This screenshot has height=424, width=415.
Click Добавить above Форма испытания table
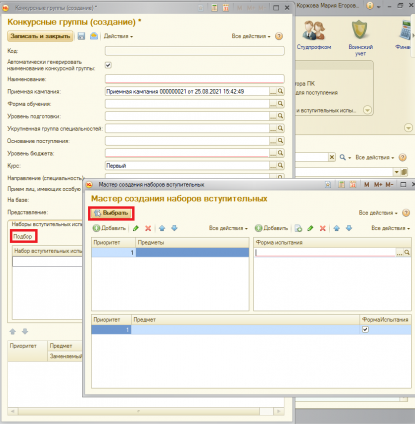pos(271,228)
